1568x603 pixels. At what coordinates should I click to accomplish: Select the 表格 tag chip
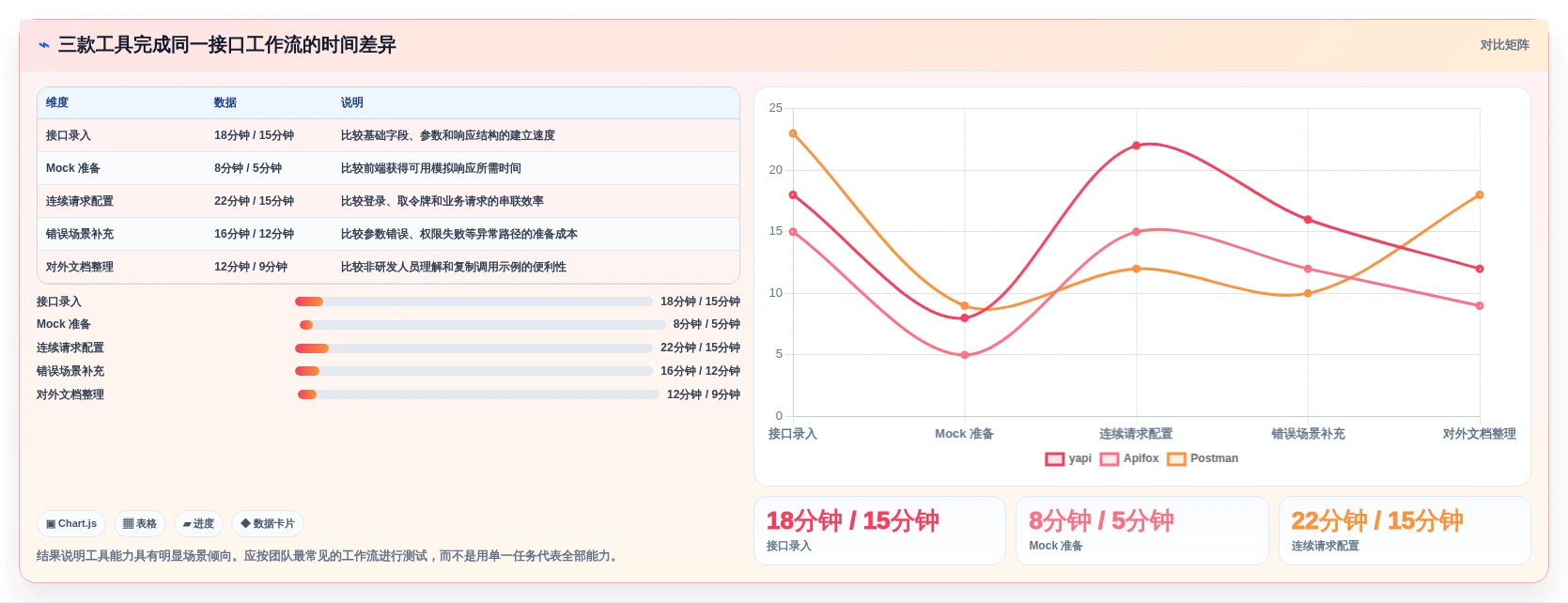click(140, 523)
